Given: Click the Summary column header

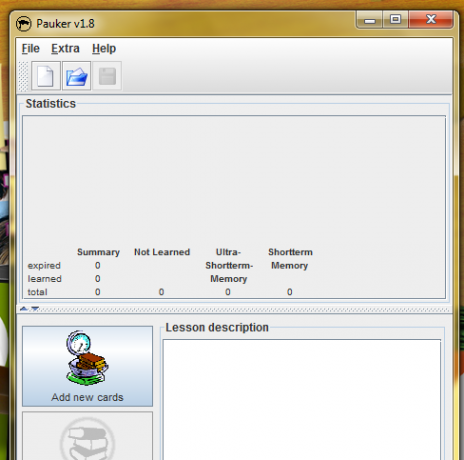Looking at the screenshot, I should pyautogui.click(x=98, y=252).
